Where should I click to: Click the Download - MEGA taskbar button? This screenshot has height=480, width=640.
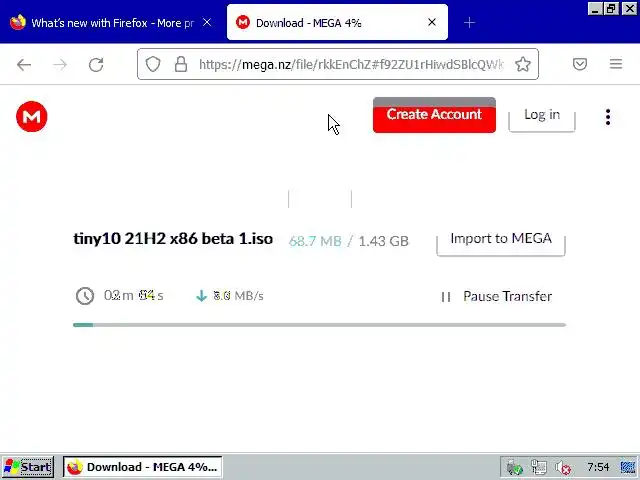click(142, 467)
